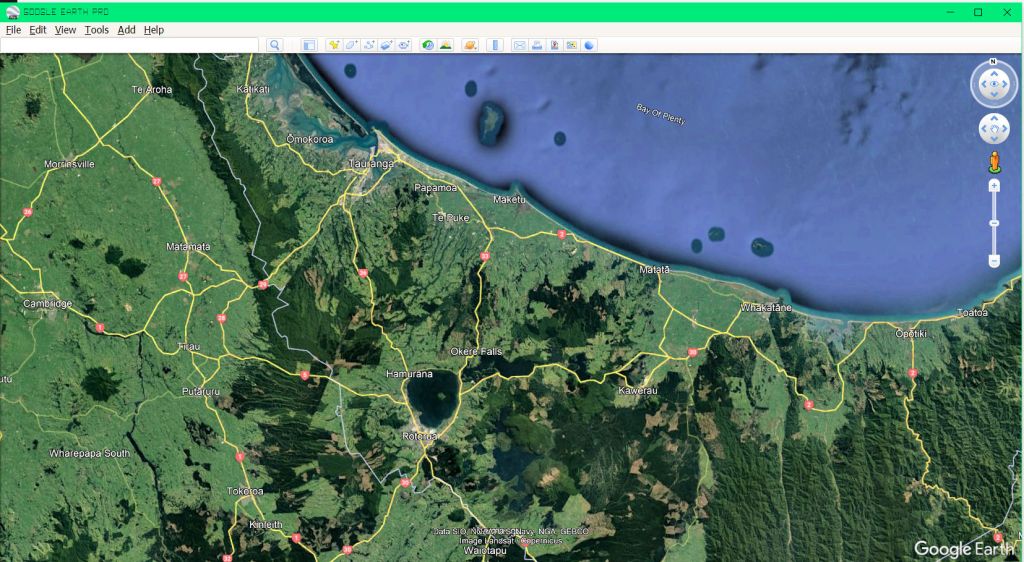Toggle sunlight across the landscape icon
Screen dimensions: 1024x562
pos(445,45)
